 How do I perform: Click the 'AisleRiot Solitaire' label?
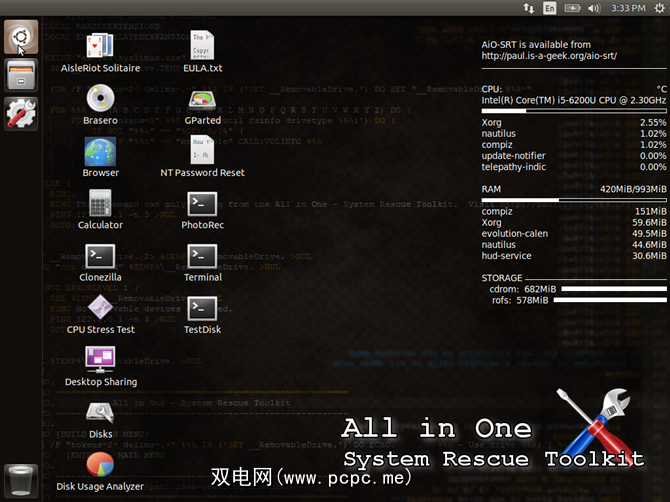(100, 68)
